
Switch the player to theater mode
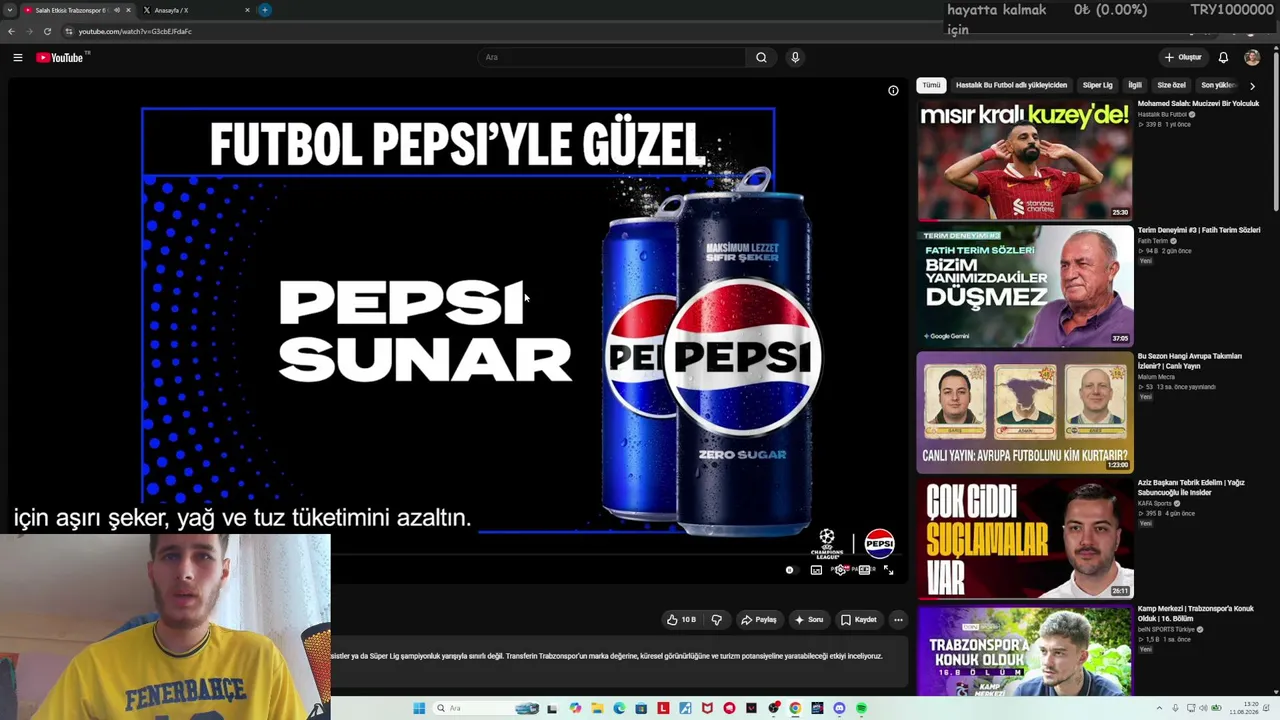(864, 570)
